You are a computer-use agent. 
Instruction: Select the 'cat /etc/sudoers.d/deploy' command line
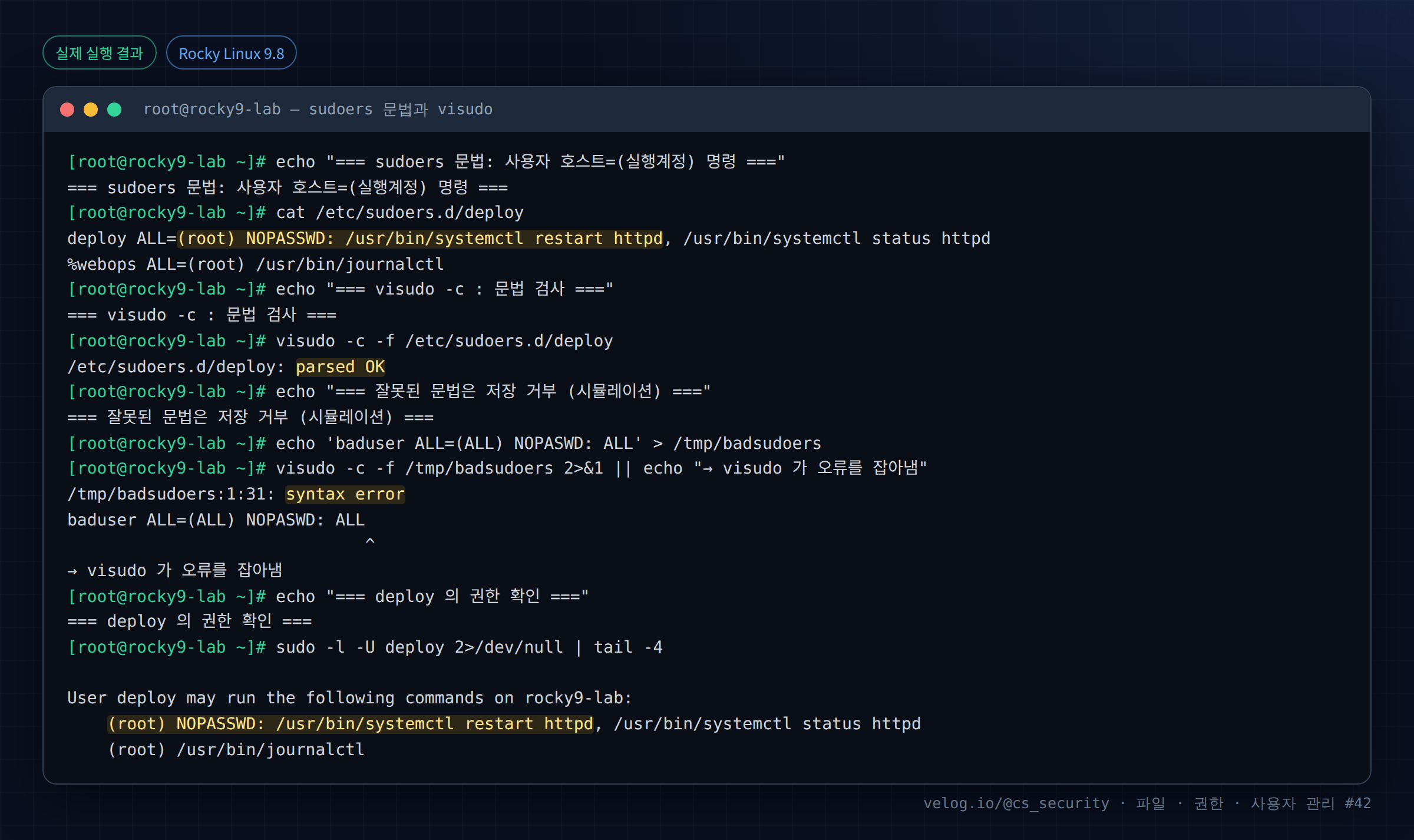click(296, 213)
